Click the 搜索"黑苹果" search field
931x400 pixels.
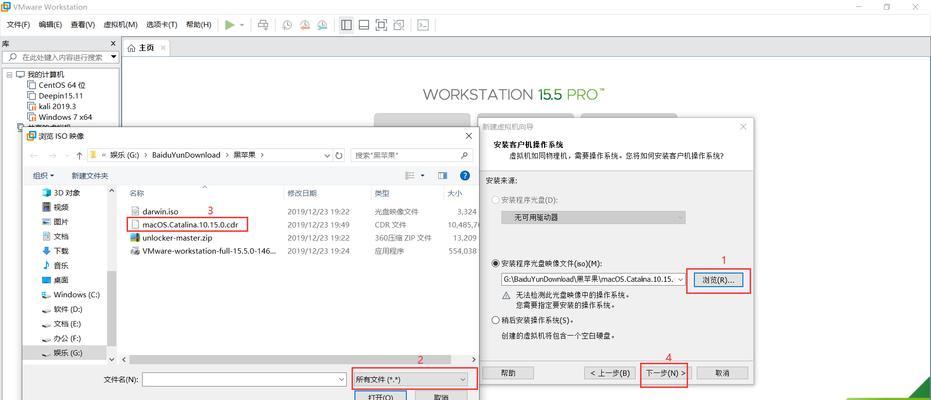point(411,155)
